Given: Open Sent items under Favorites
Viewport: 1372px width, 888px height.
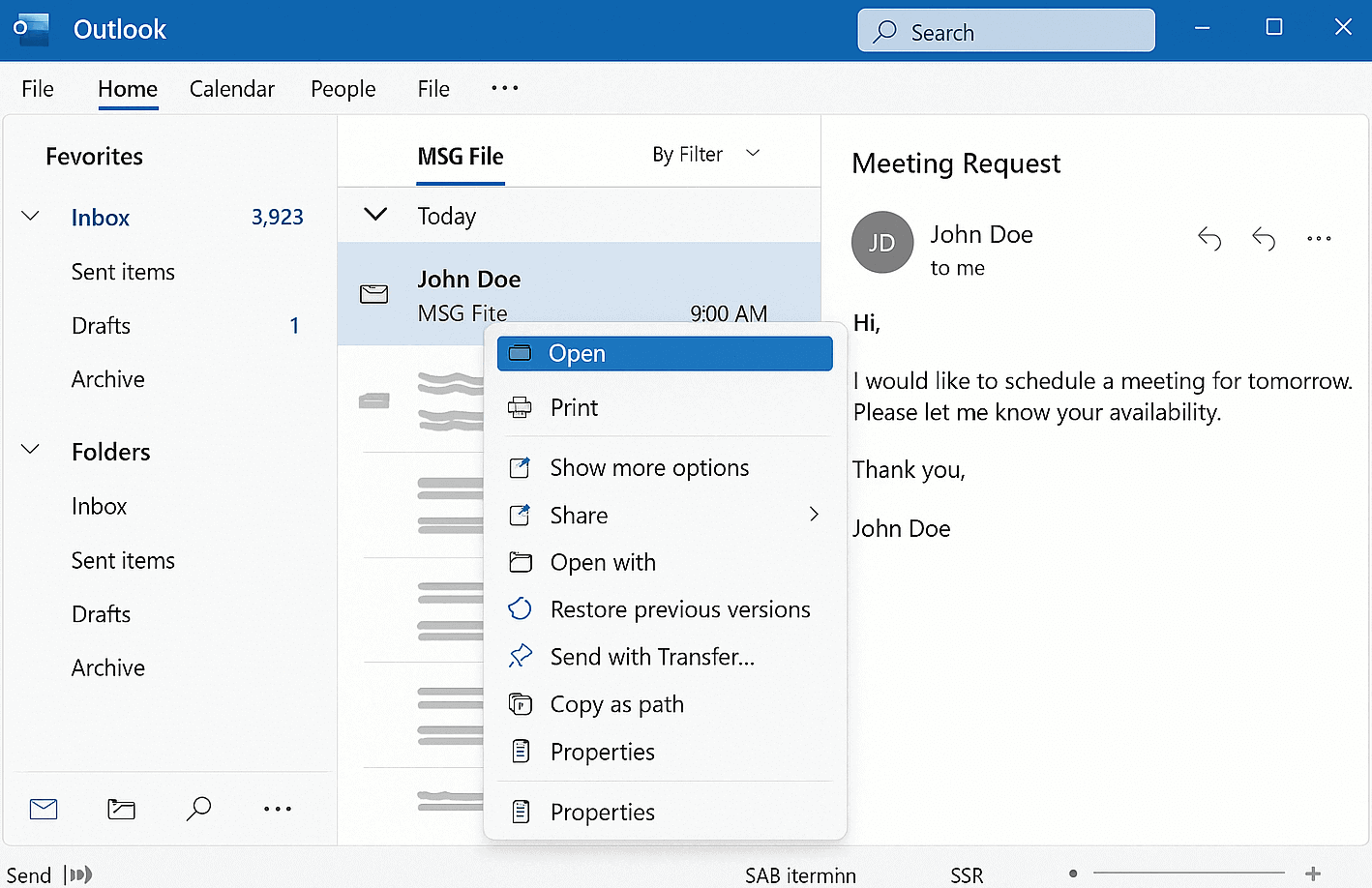Looking at the screenshot, I should pyautogui.click(x=123, y=272).
